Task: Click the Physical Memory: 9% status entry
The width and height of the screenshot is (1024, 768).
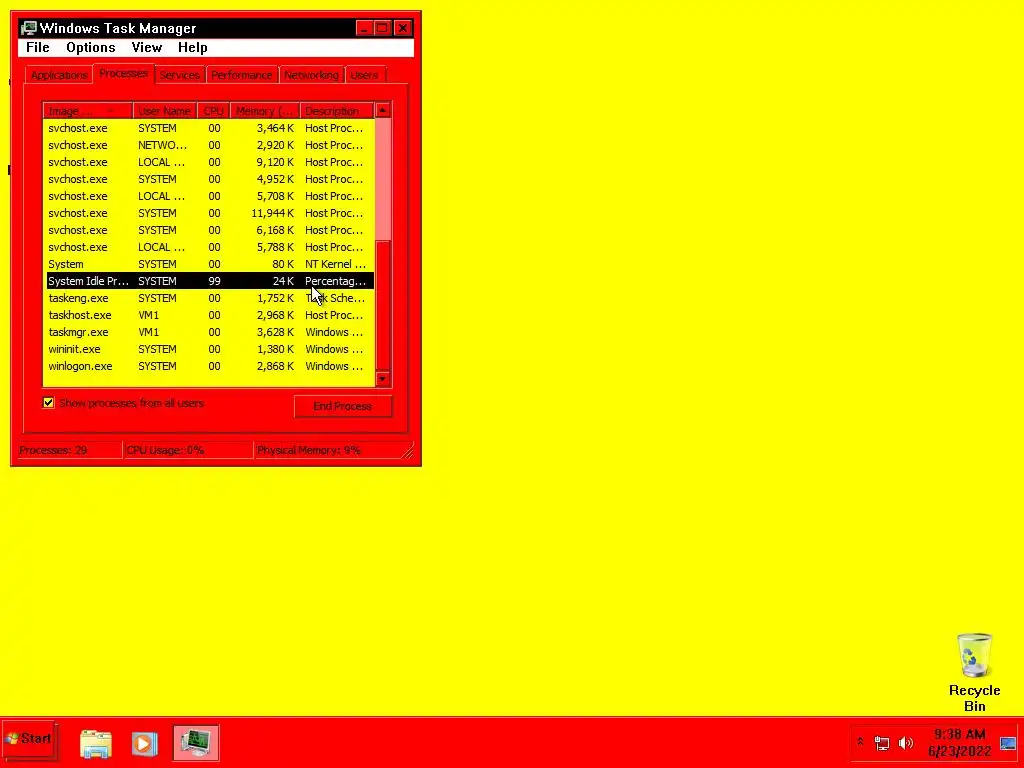Action: click(x=333, y=450)
